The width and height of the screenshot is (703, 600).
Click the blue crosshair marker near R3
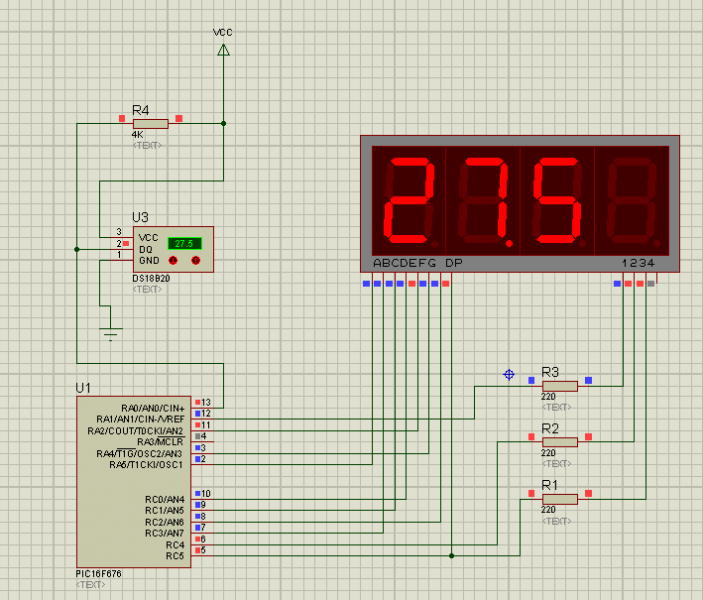coord(509,375)
